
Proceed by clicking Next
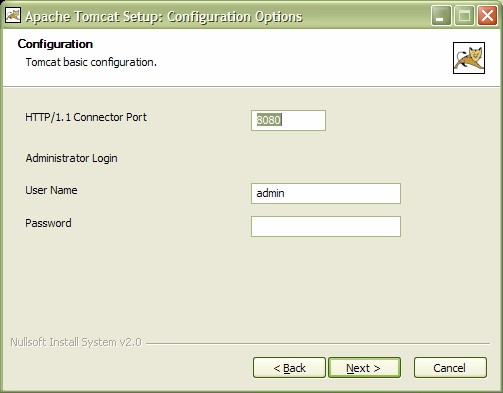coord(364,368)
